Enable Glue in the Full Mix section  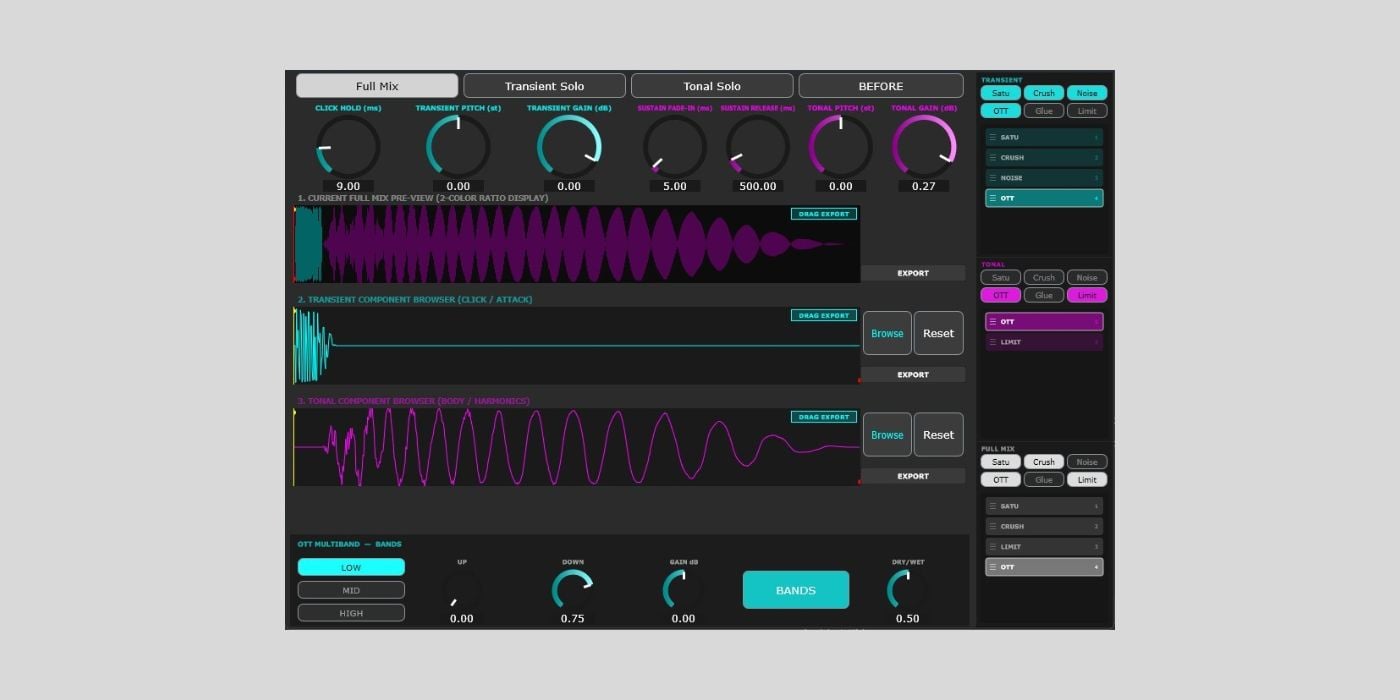[1044, 480]
